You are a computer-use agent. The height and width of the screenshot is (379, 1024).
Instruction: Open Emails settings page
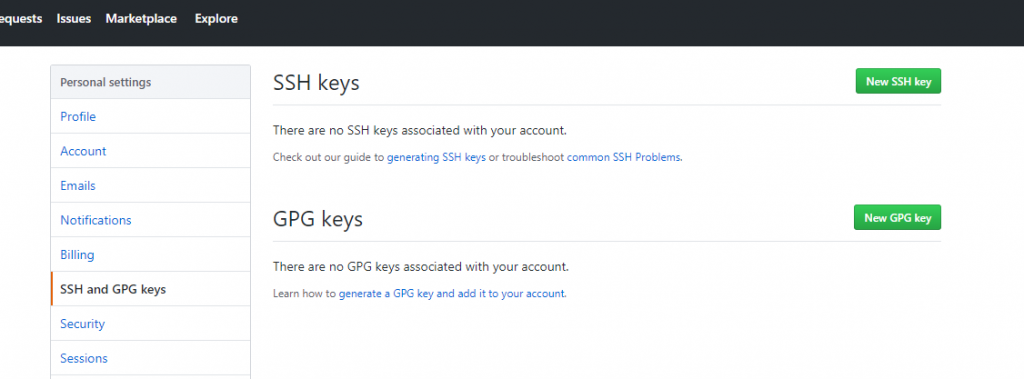[150, 186]
